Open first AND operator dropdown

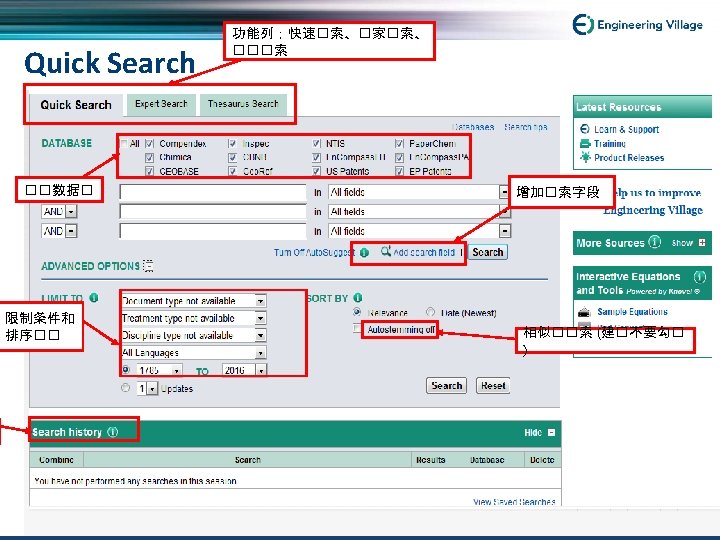tap(71, 211)
